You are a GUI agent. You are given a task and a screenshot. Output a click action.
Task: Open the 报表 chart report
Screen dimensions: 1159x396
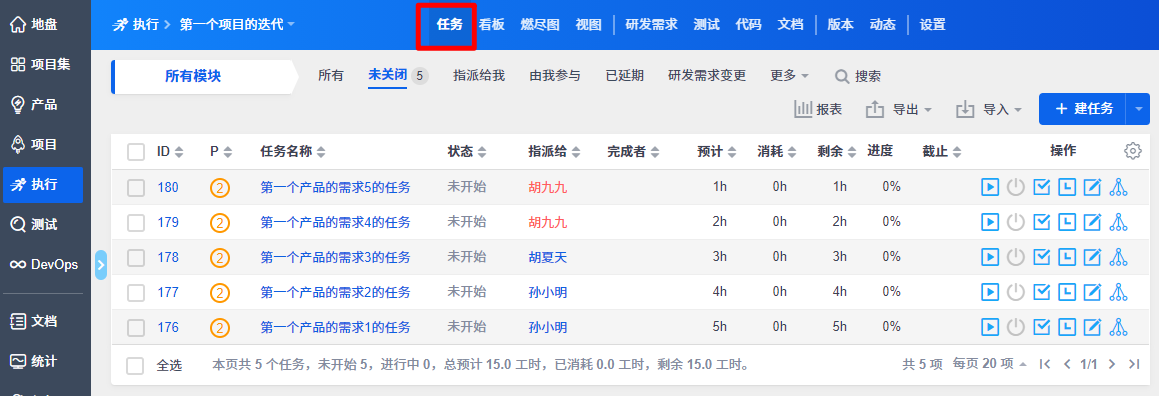click(x=818, y=109)
